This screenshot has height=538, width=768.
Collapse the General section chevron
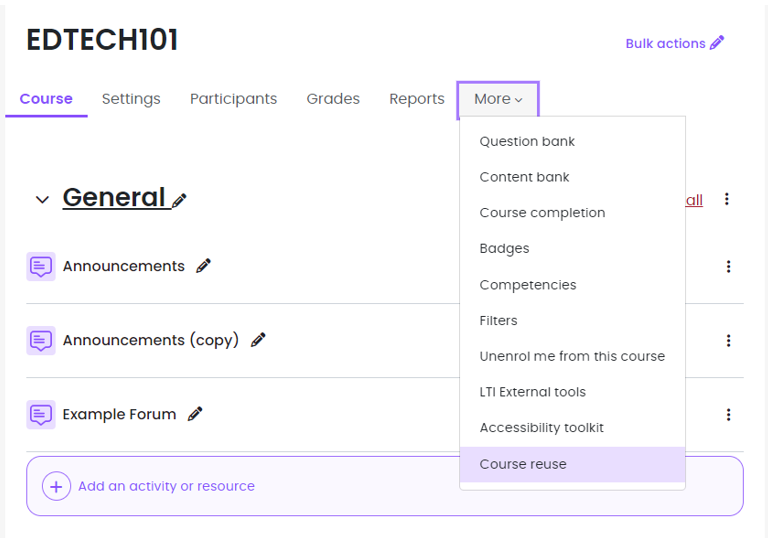[42, 200]
